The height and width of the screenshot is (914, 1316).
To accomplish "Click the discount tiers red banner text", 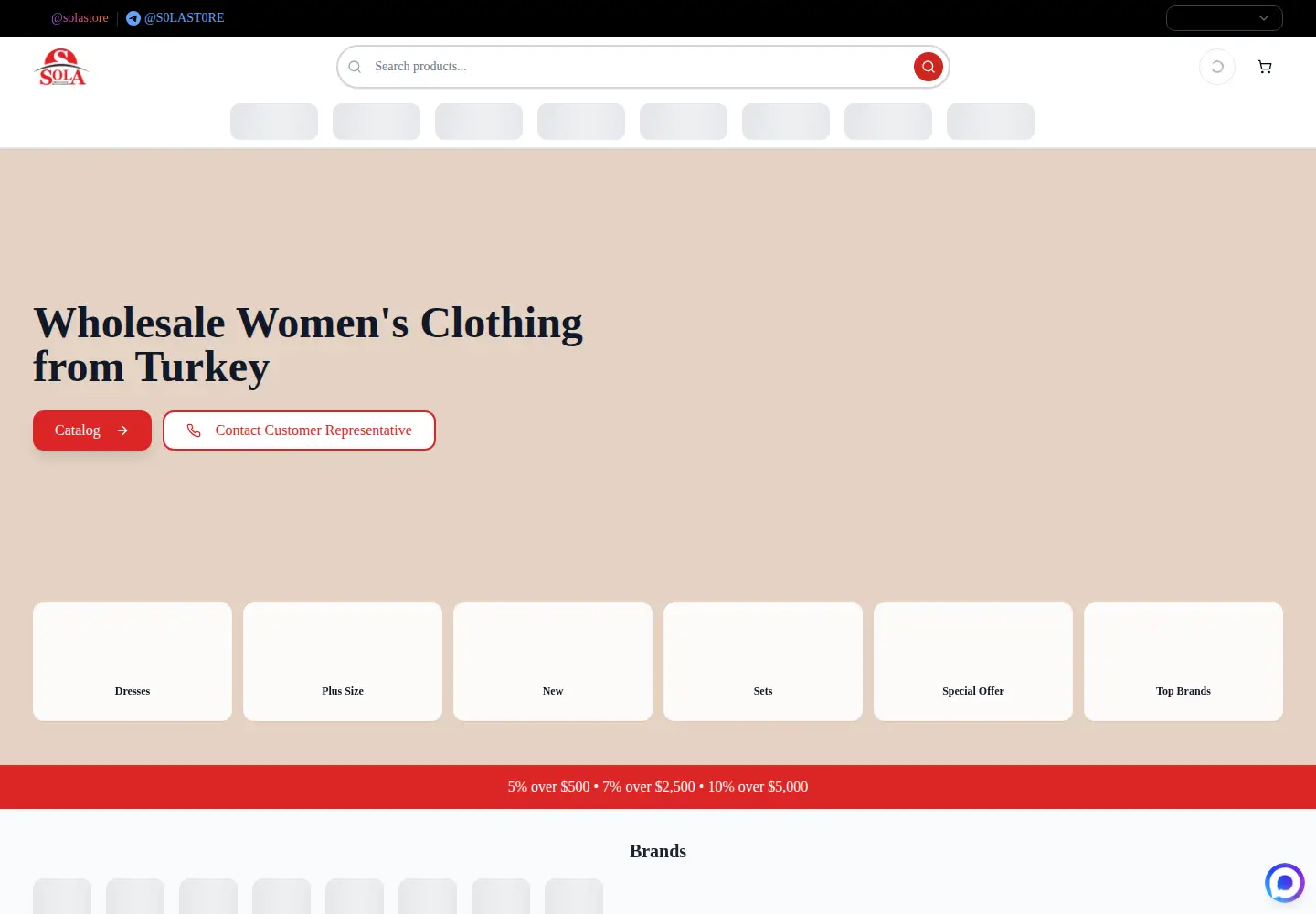I will tap(658, 787).
